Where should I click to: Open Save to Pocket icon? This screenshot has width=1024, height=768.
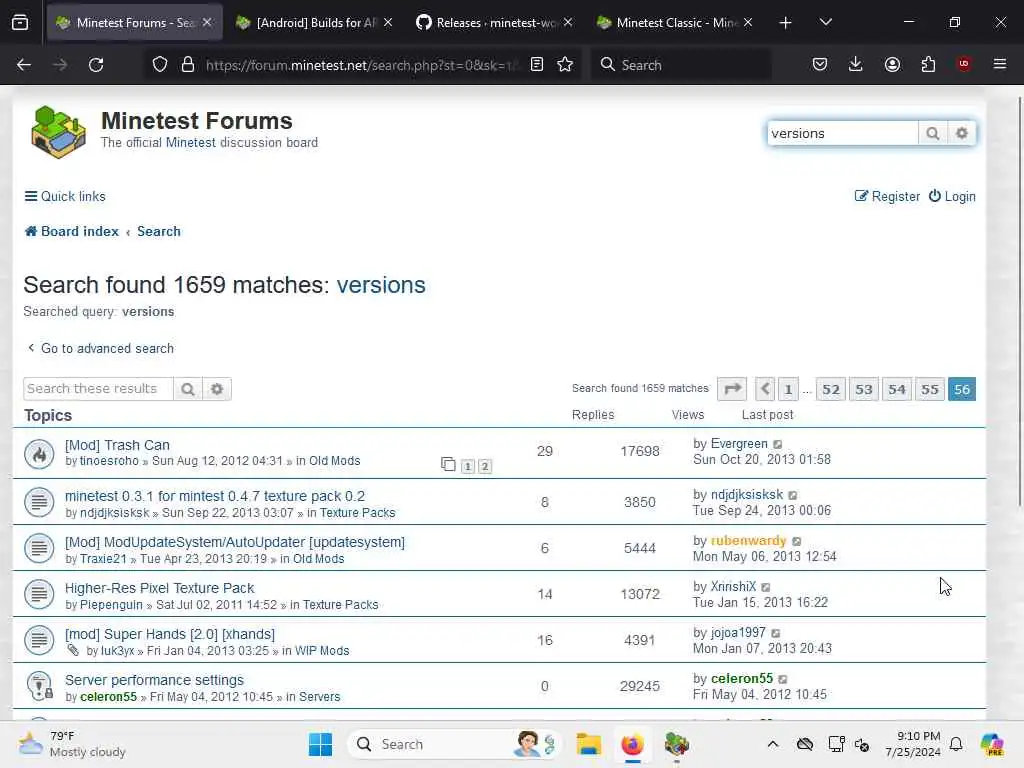click(820, 64)
